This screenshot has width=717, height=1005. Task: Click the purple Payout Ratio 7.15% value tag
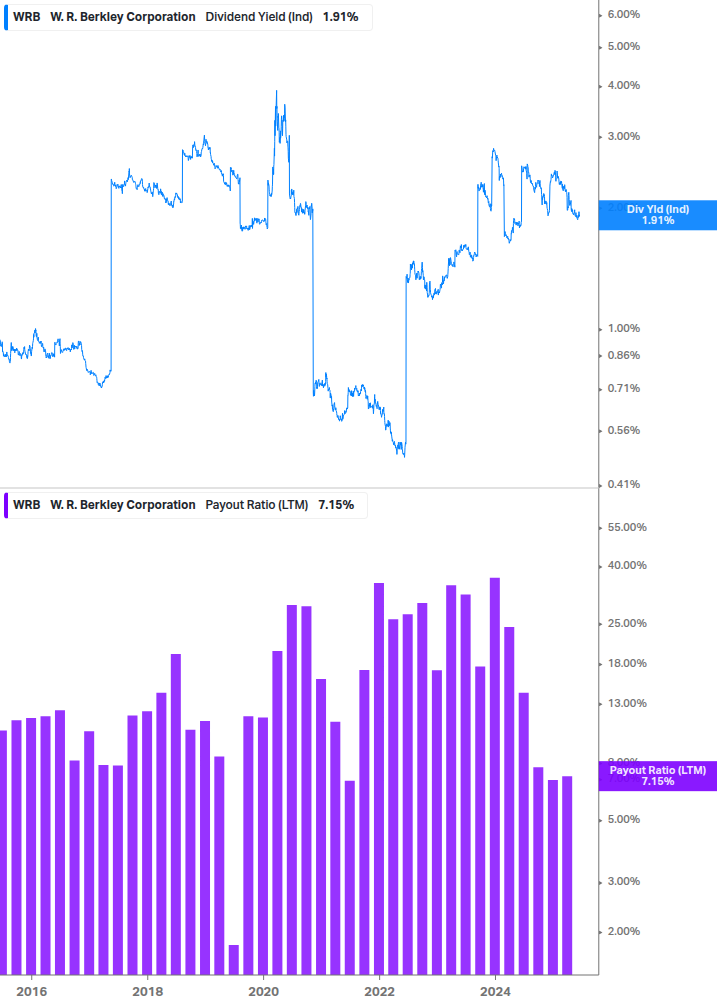(657, 776)
